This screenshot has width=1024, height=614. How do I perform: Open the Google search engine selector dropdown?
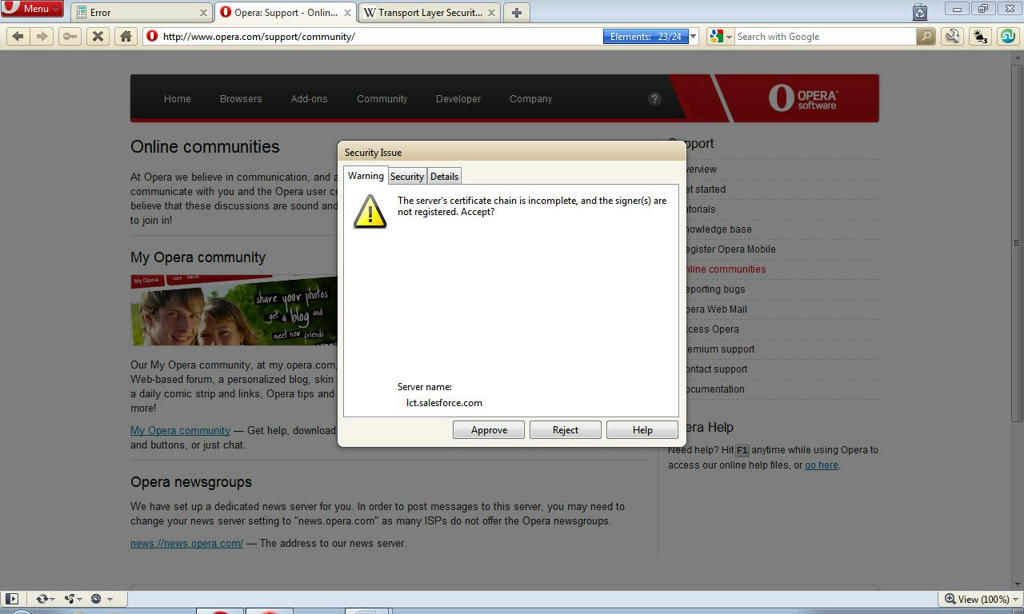tap(721, 37)
